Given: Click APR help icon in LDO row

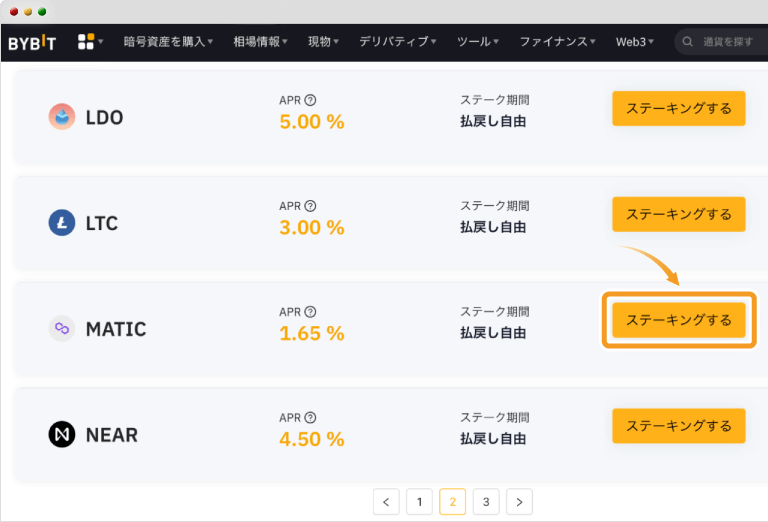Looking at the screenshot, I should pyautogui.click(x=310, y=100).
